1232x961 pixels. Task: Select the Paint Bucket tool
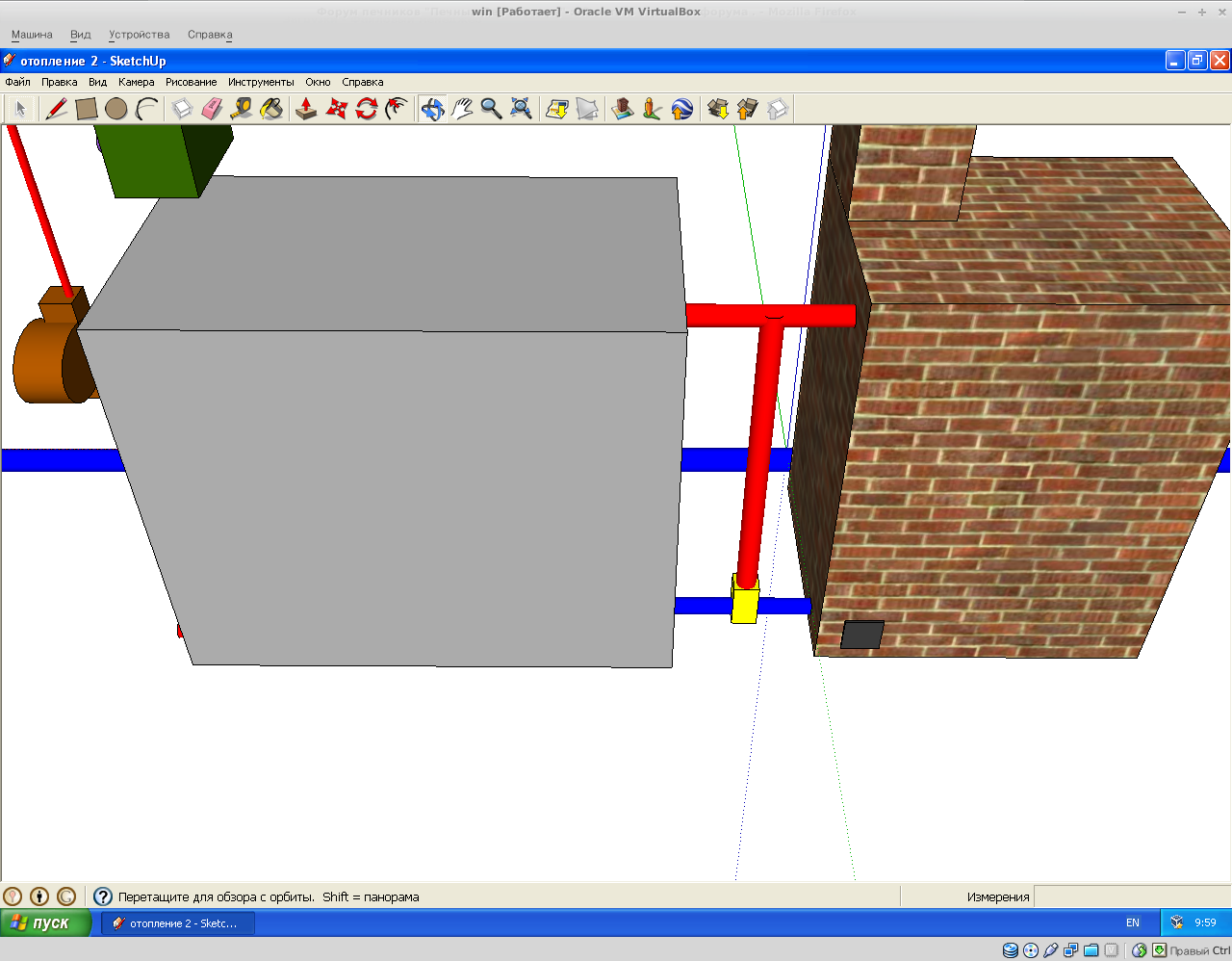(271, 109)
